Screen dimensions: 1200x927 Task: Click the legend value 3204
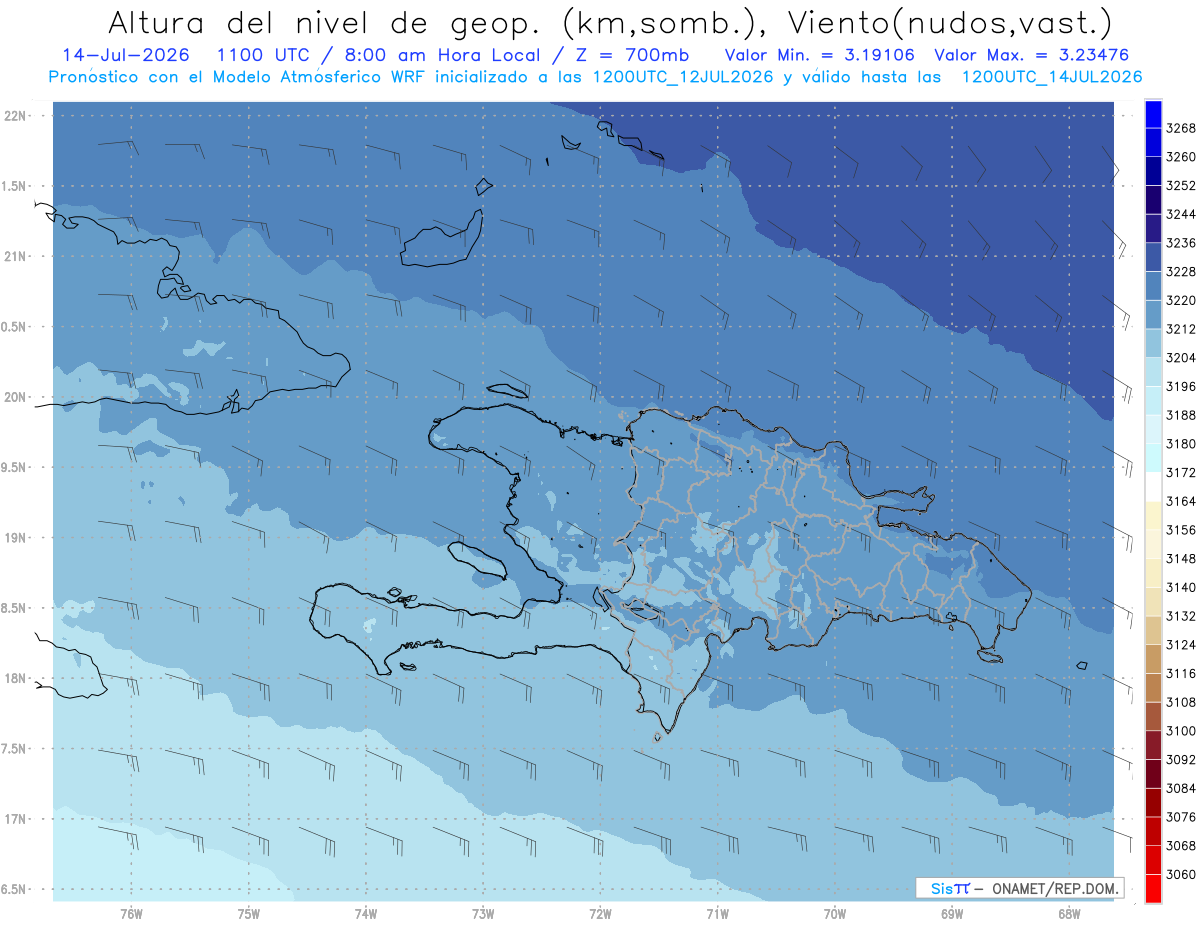click(x=1181, y=358)
